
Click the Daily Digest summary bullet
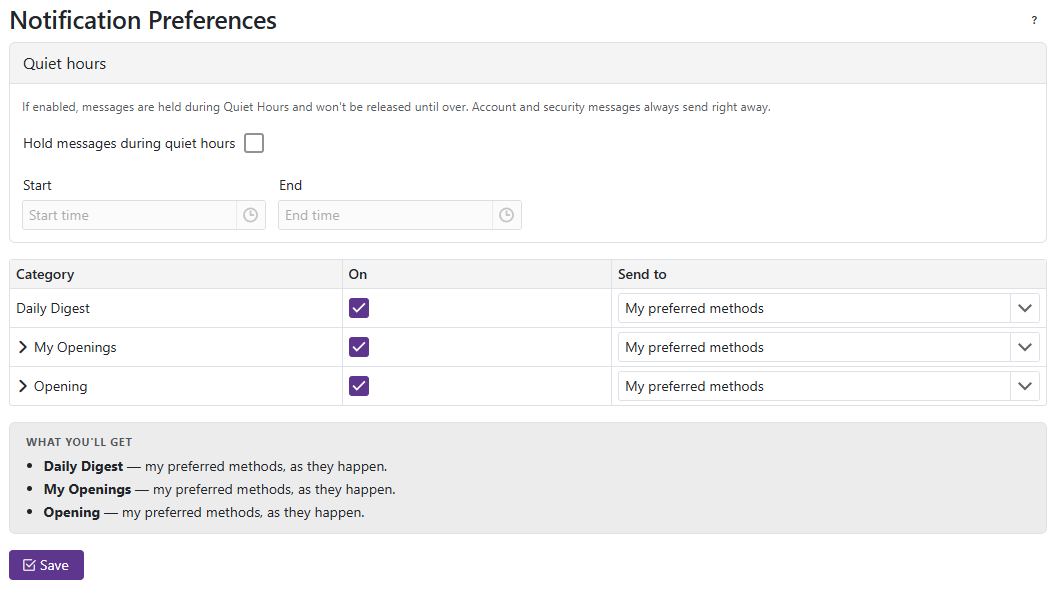[215, 466]
